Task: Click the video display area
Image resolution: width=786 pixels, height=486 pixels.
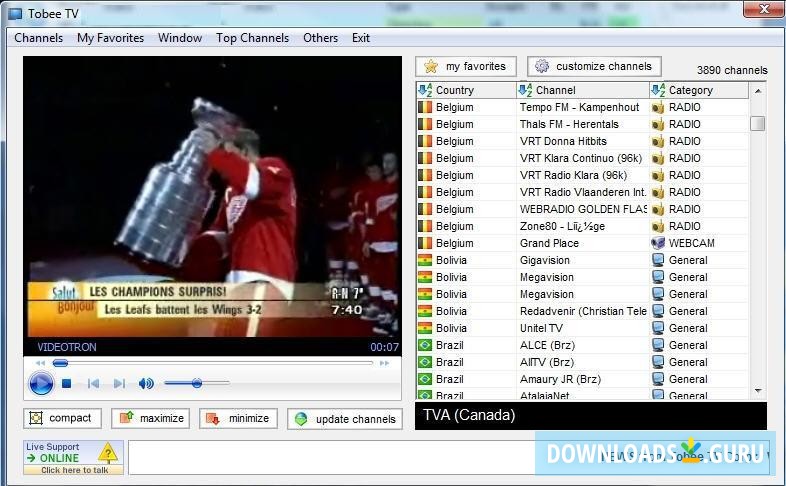Action: (213, 196)
